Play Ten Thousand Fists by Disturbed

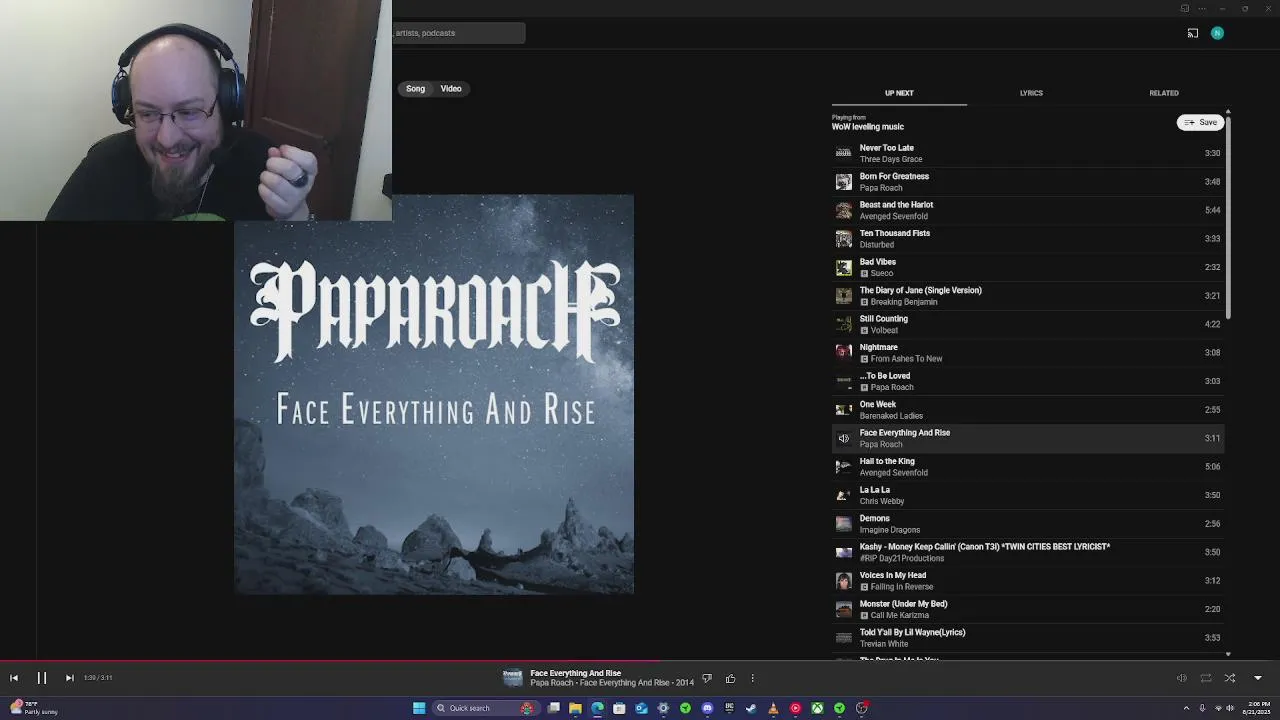1028,239
